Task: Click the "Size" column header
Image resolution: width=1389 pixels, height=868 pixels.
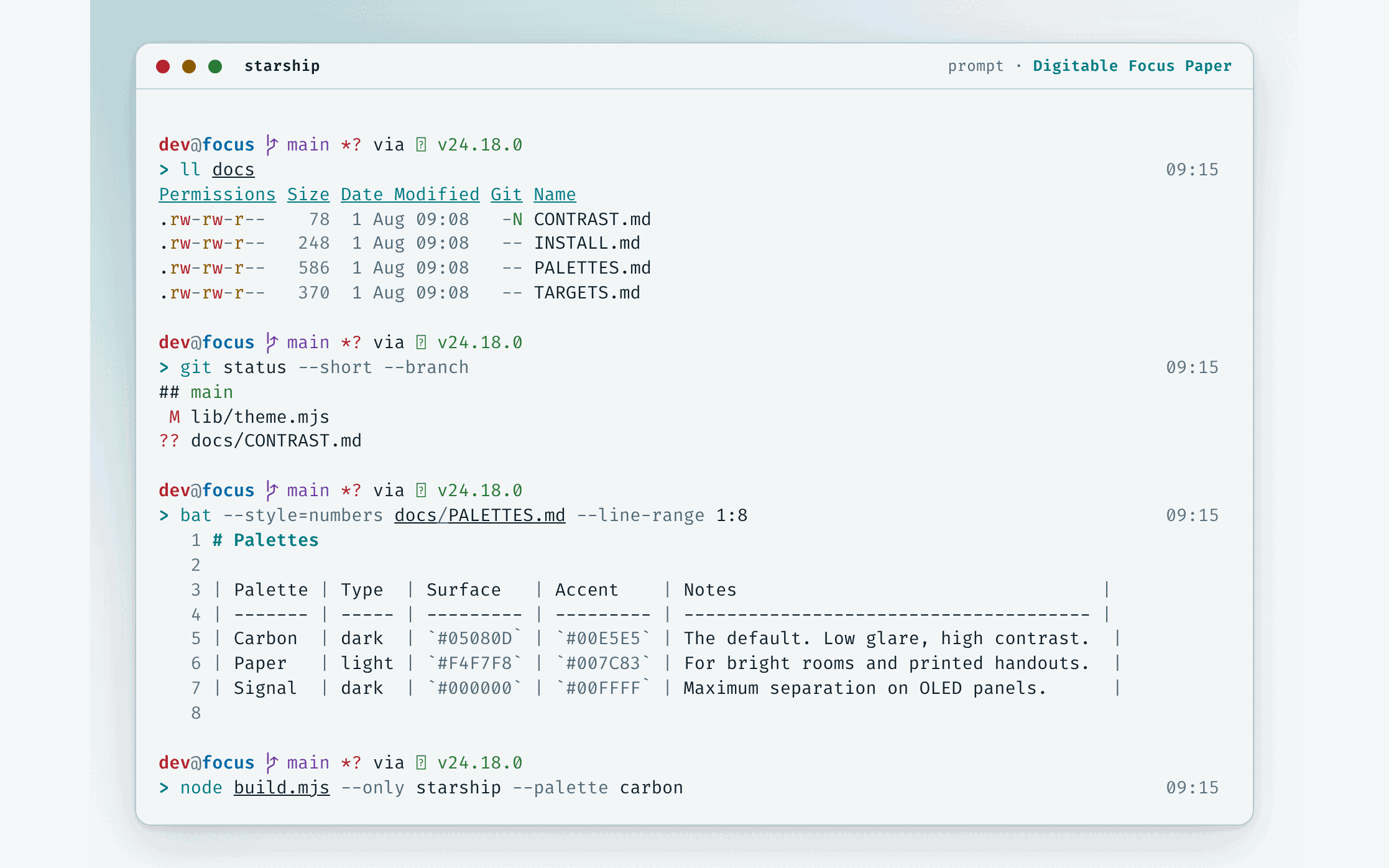Action: click(x=308, y=195)
